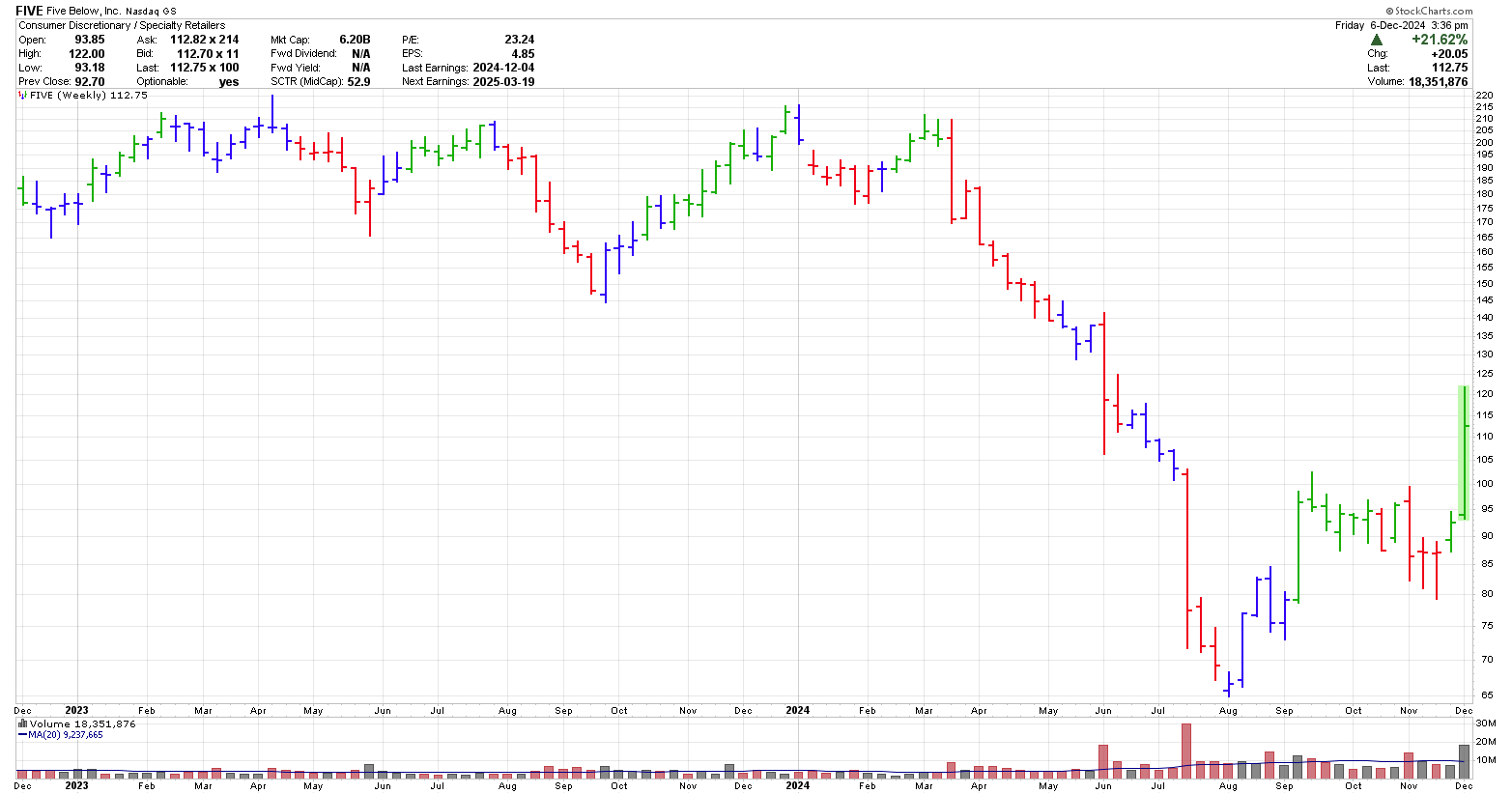Click the 150 price axis label

1484,284
